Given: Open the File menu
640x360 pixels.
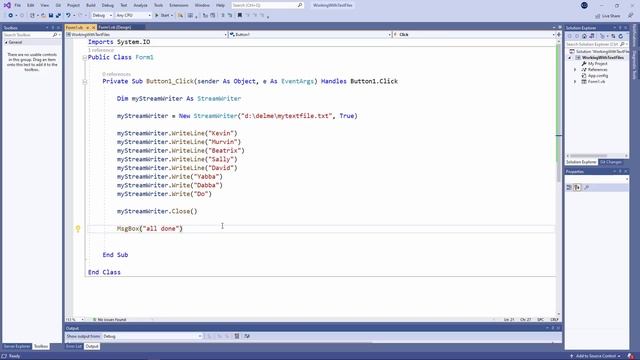Looking at the screenshot, I should (x=18, y=5).
